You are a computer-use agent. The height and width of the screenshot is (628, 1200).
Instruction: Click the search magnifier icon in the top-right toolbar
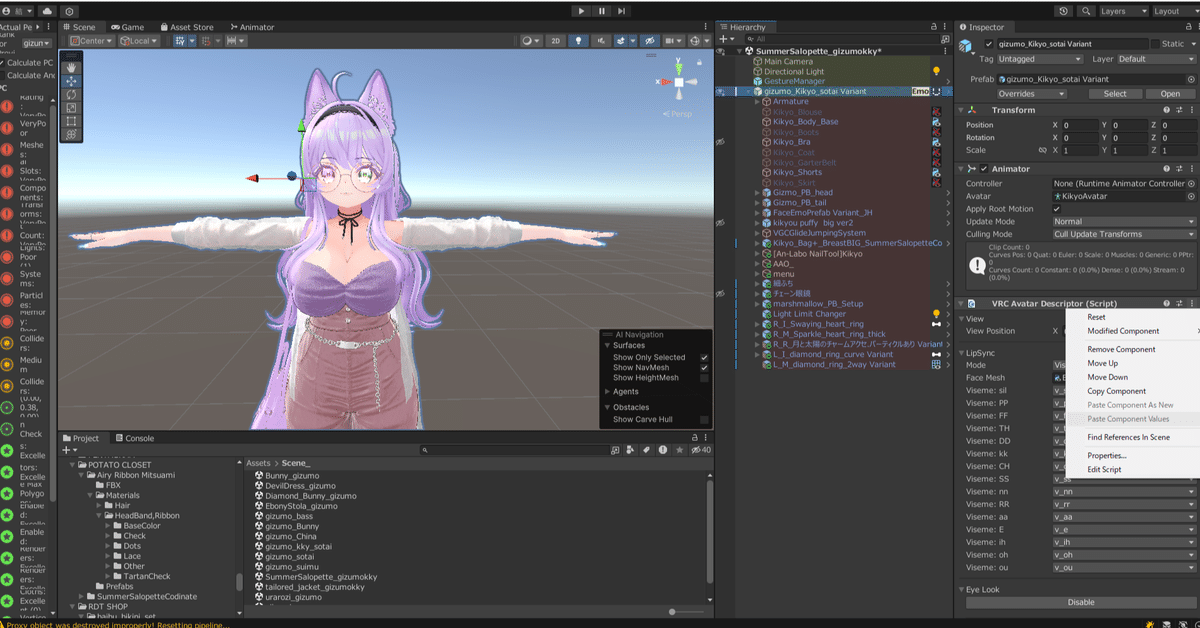point(1086,11)
